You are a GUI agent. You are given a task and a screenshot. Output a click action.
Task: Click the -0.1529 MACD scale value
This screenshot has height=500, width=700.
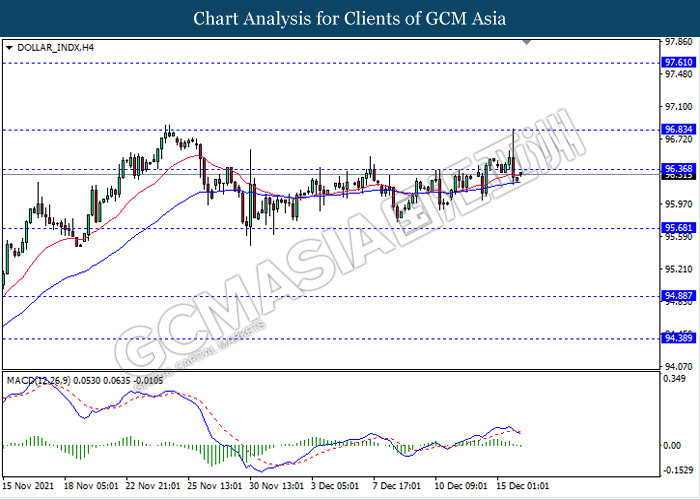[678, 470]
